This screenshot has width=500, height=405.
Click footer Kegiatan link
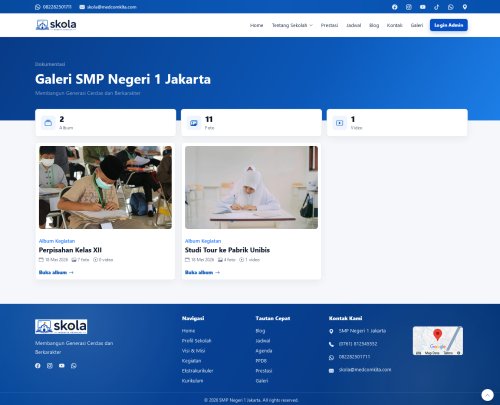click(191, 361)
